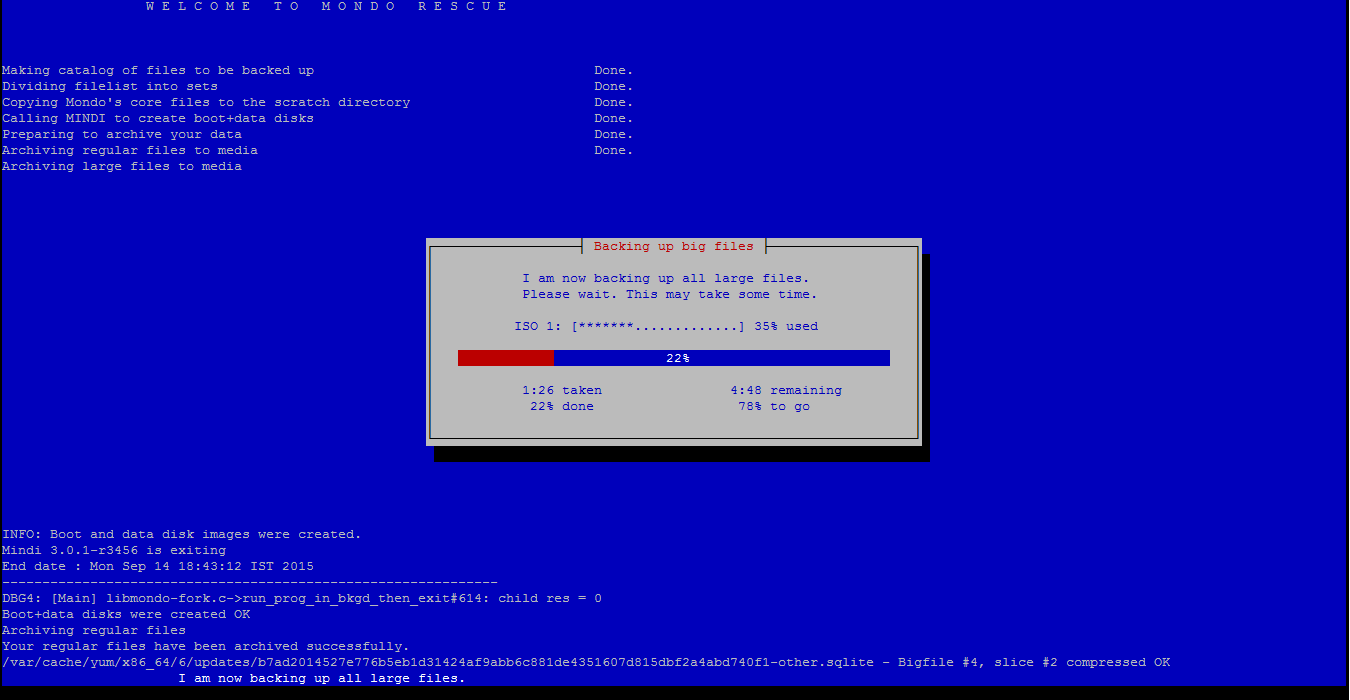Click 'Preparing to archive your data' line

(122, 135)
